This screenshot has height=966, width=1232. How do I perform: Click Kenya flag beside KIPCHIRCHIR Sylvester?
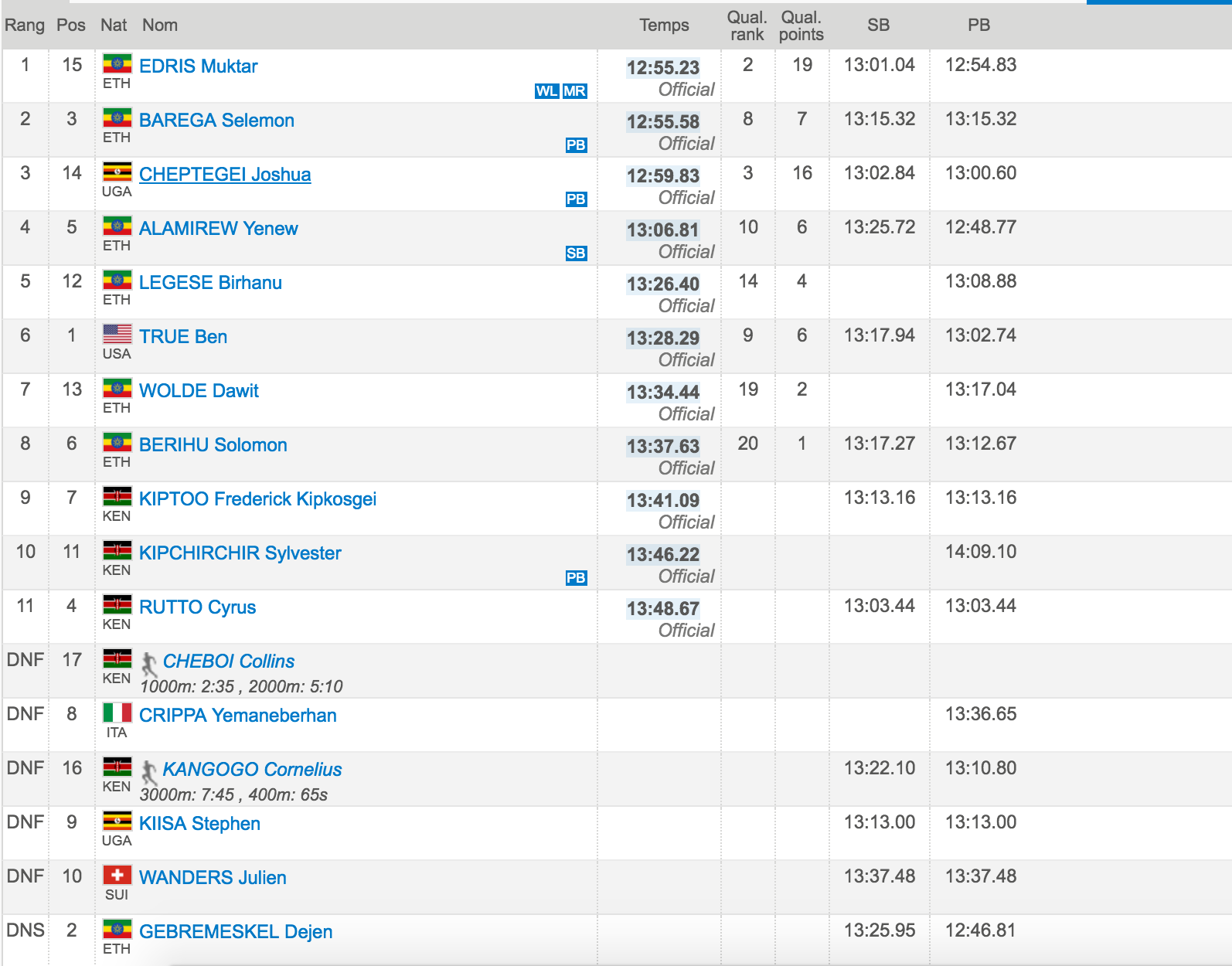(x=117, y=550)
